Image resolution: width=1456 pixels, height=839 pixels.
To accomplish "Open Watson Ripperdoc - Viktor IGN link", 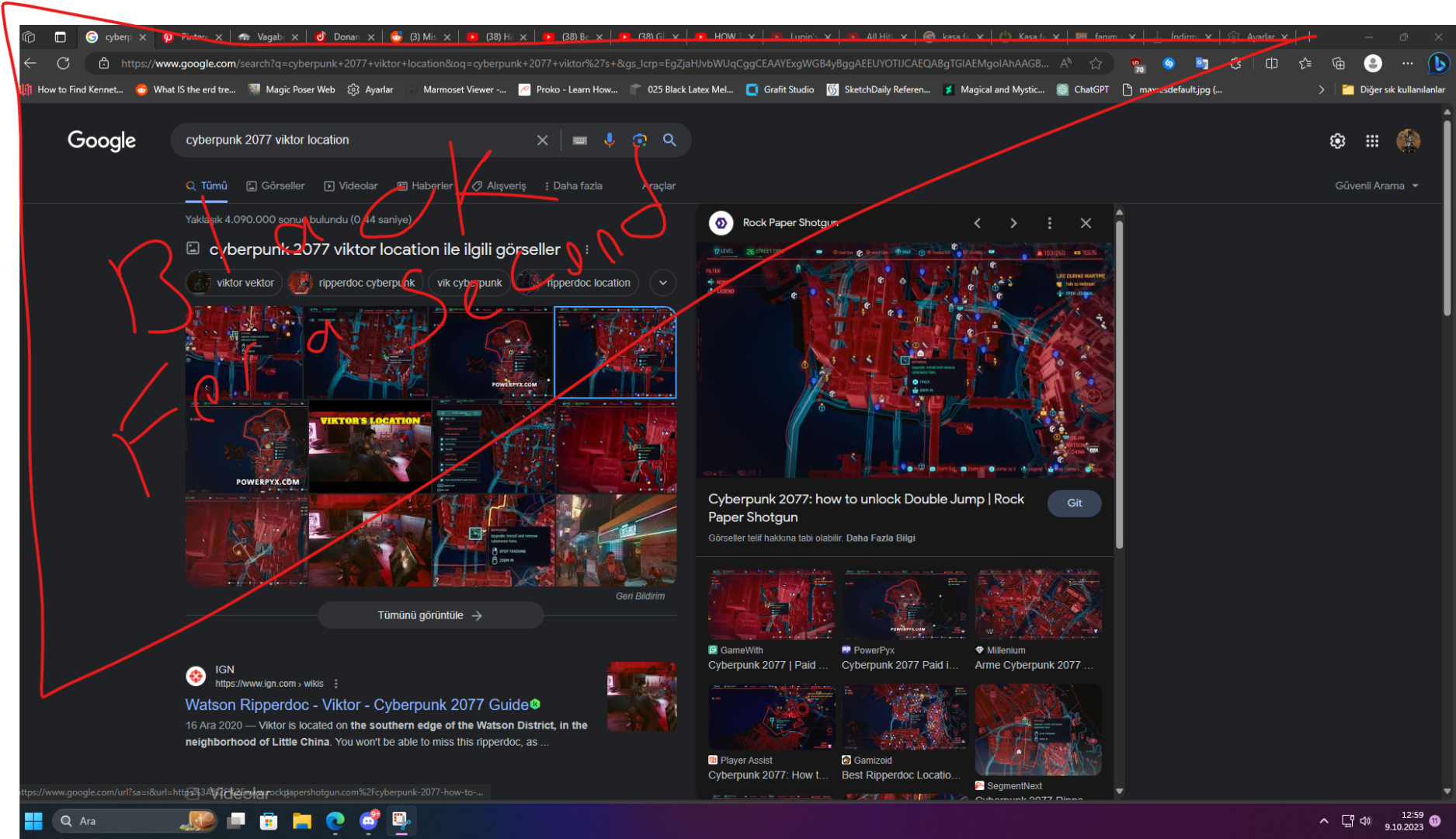I will pyautogui.click(x=357, y=705).
